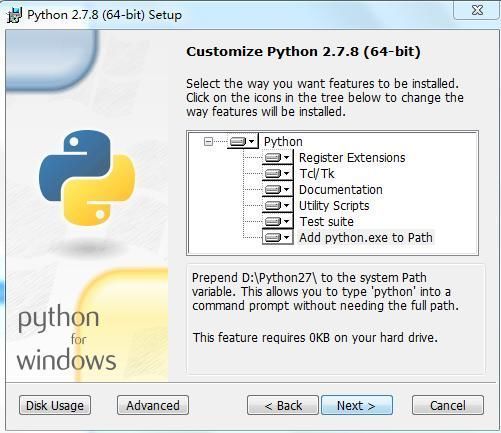Click the installer icon in the title bar

coord(14,15)
